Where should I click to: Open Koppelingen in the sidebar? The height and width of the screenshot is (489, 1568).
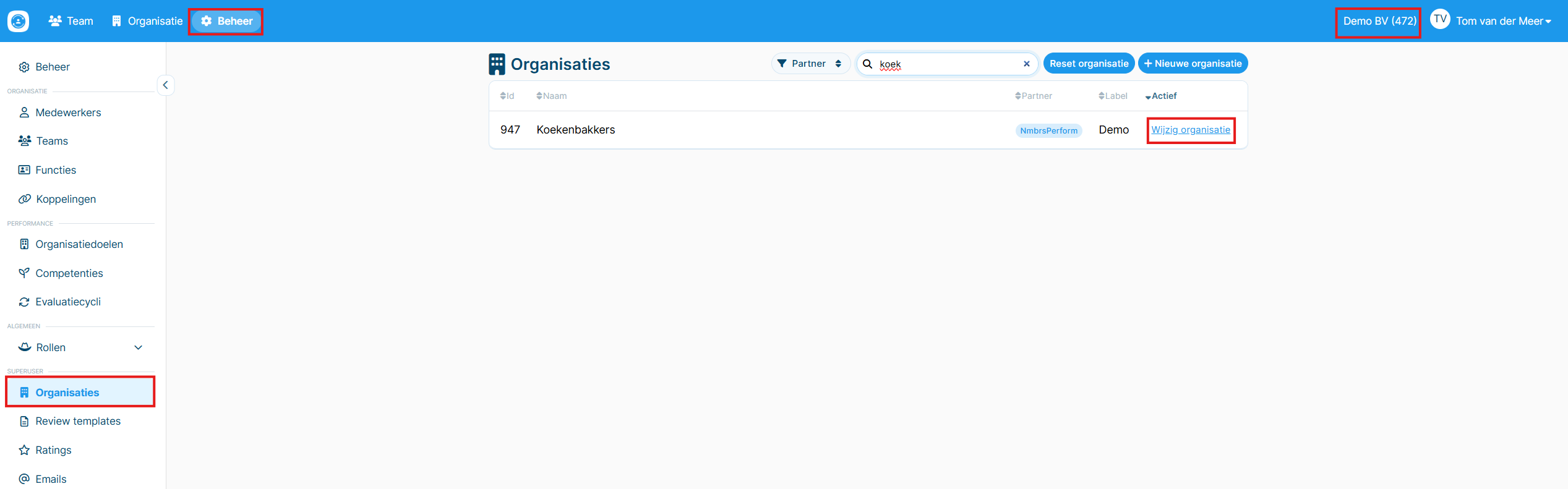(66, 199)
